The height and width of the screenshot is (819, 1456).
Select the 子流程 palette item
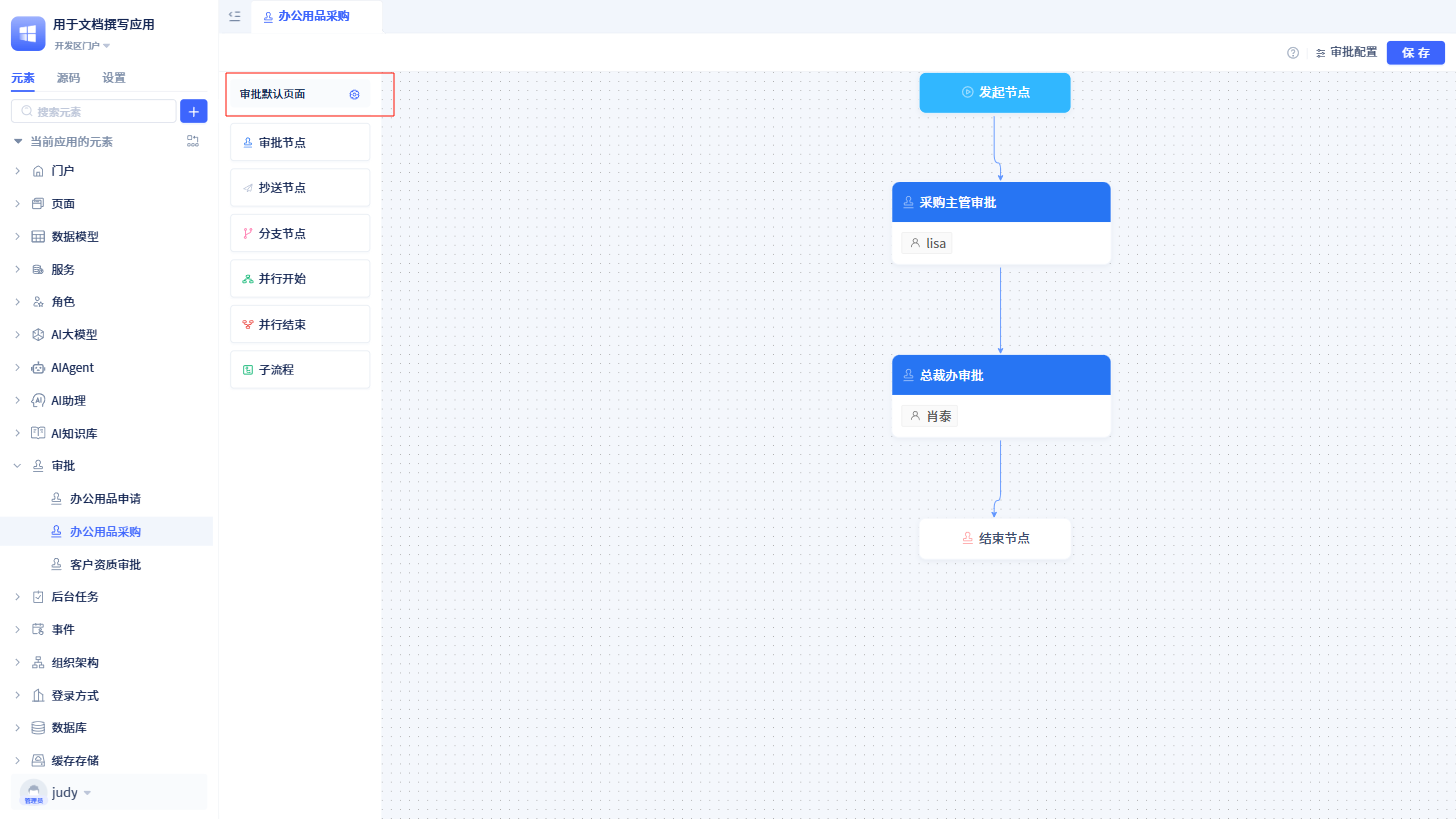click(300, 370)
